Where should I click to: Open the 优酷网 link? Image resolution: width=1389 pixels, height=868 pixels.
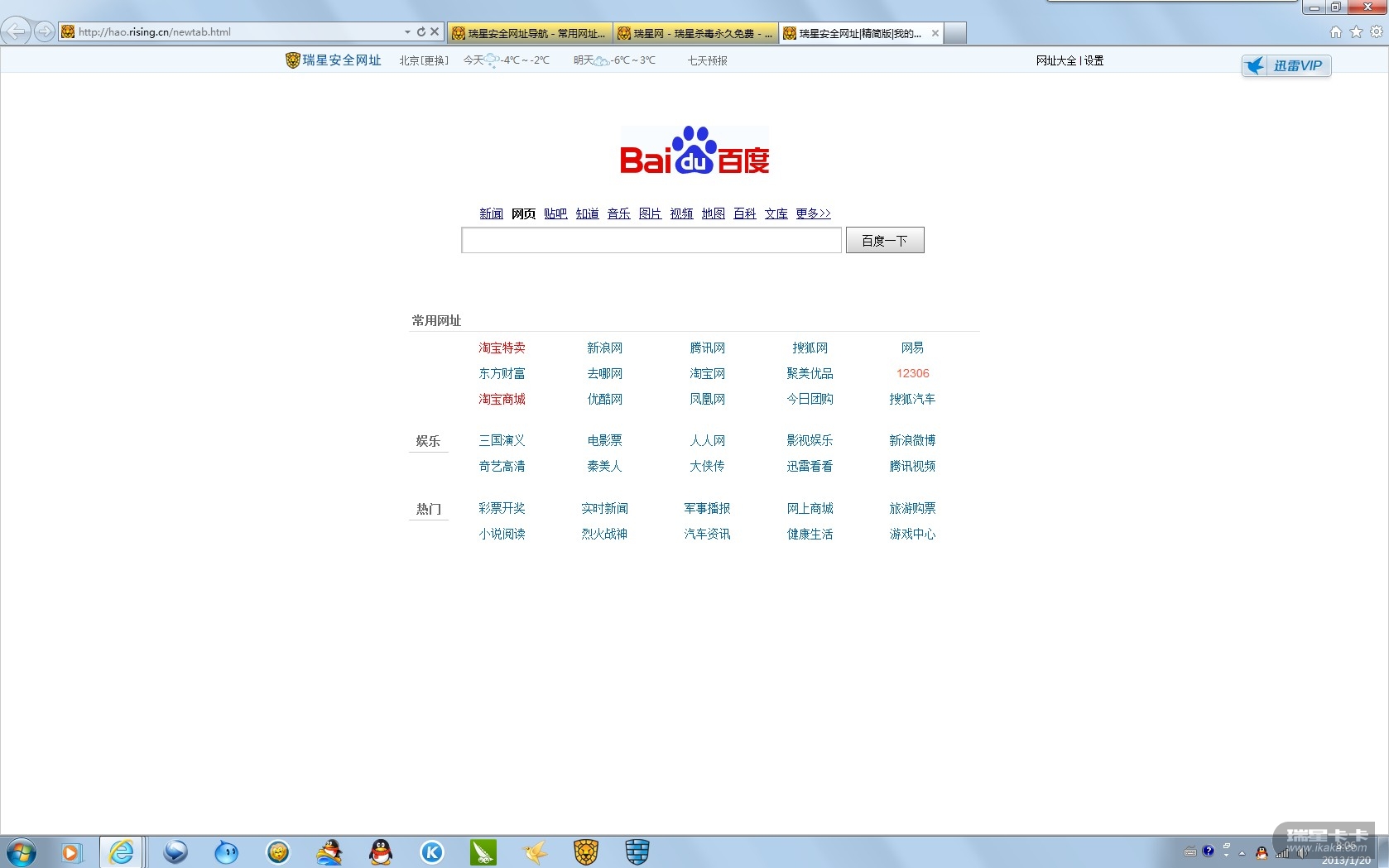click(604, 399)
